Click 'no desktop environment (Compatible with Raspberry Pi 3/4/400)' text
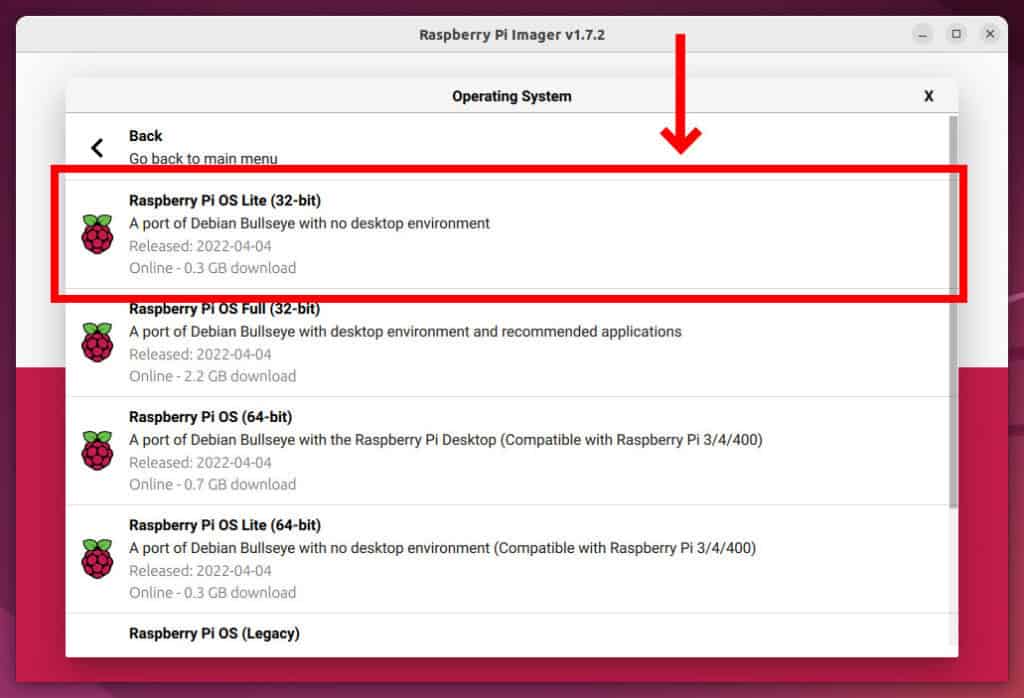 pos(543,548)
